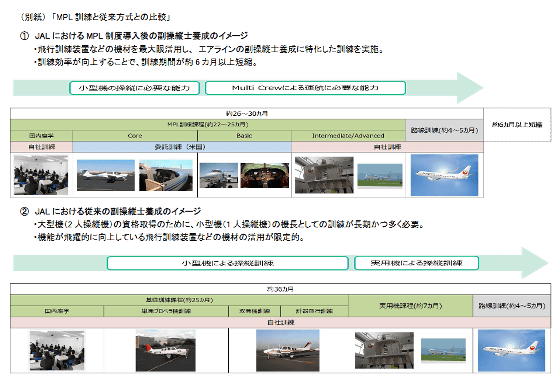560x384 pixels.
Task: Click the 小型機の操縦に必要な能力 box
Action: (x=134, y=88)
